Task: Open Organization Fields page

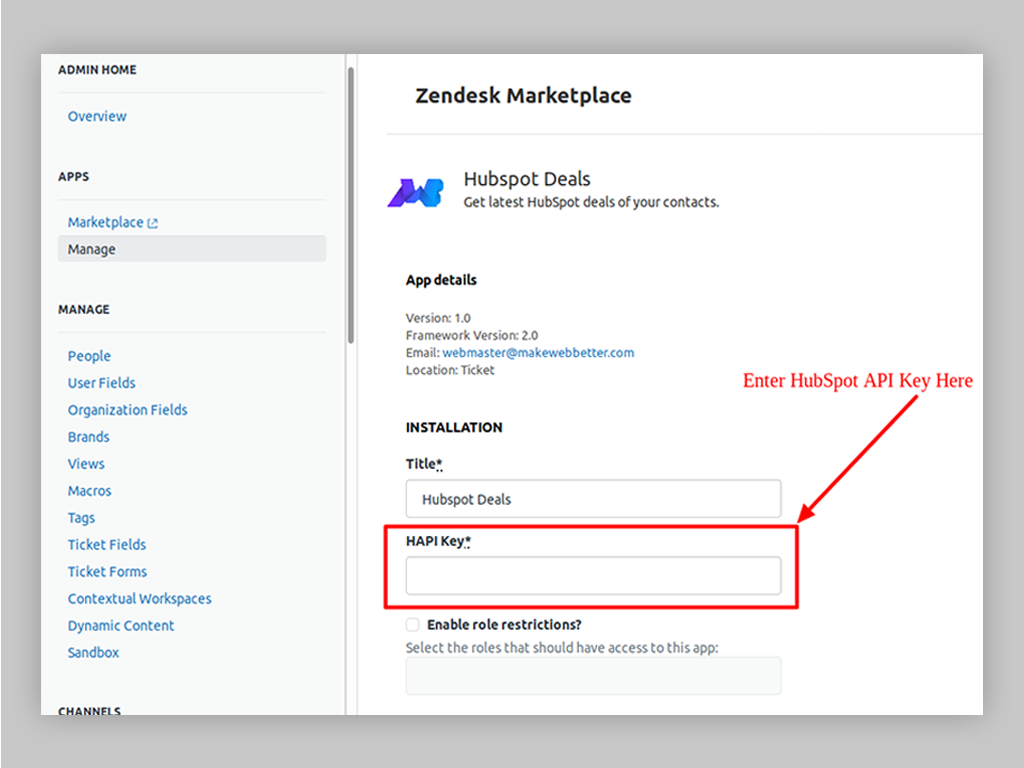Action: [127, 410]
